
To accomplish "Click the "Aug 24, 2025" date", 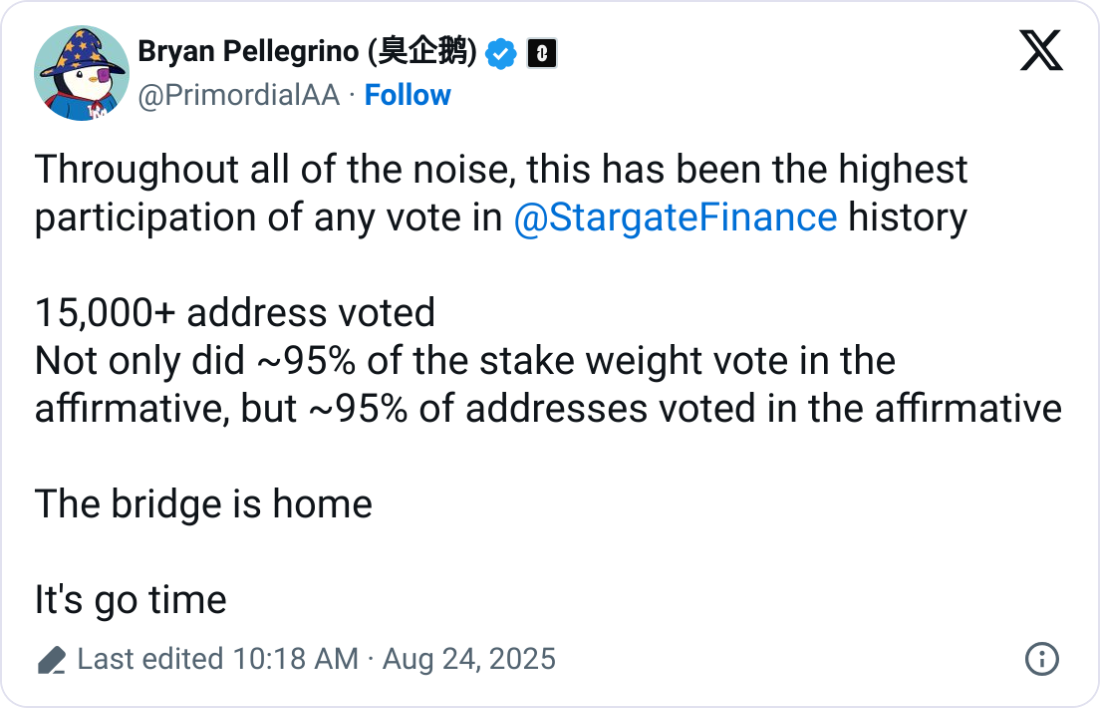I will coord(468,659).
